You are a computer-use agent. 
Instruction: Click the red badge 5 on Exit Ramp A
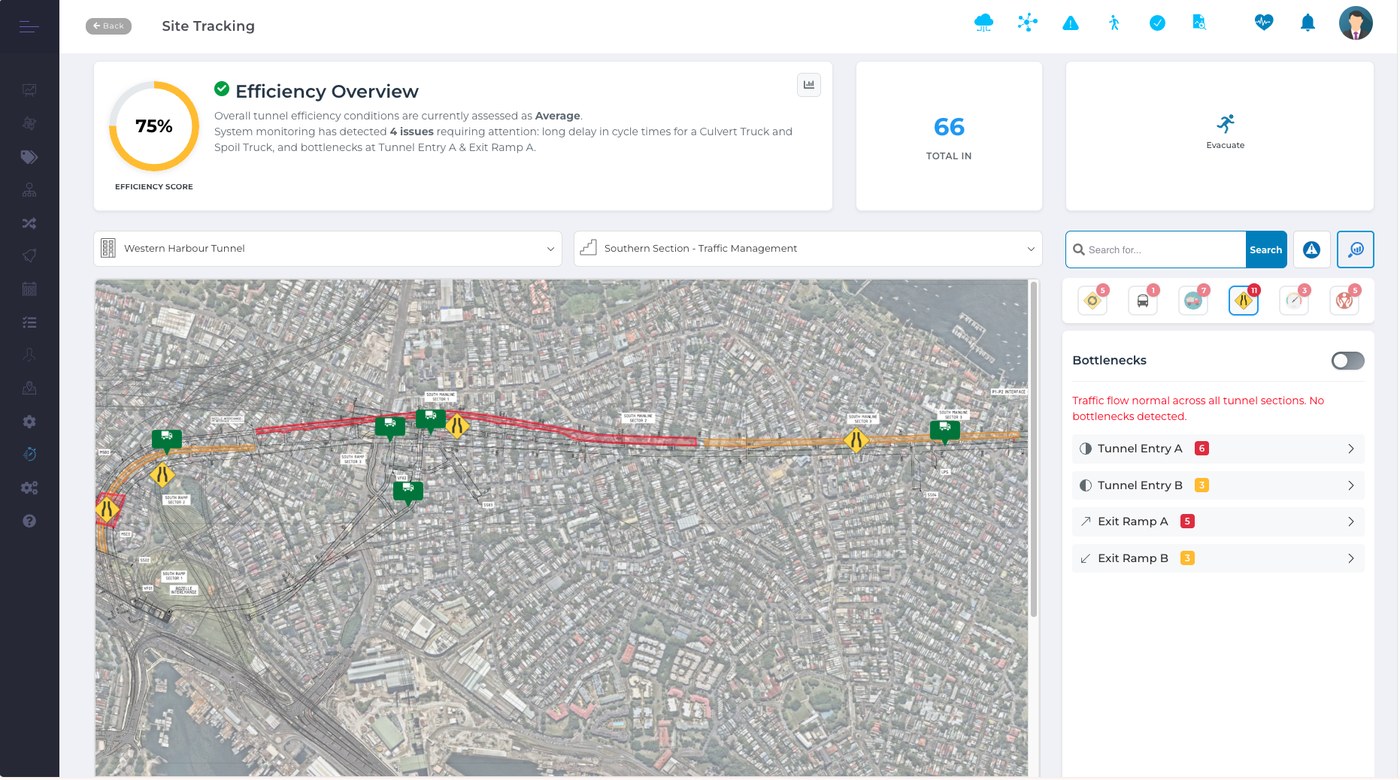tap(1187, 521)
